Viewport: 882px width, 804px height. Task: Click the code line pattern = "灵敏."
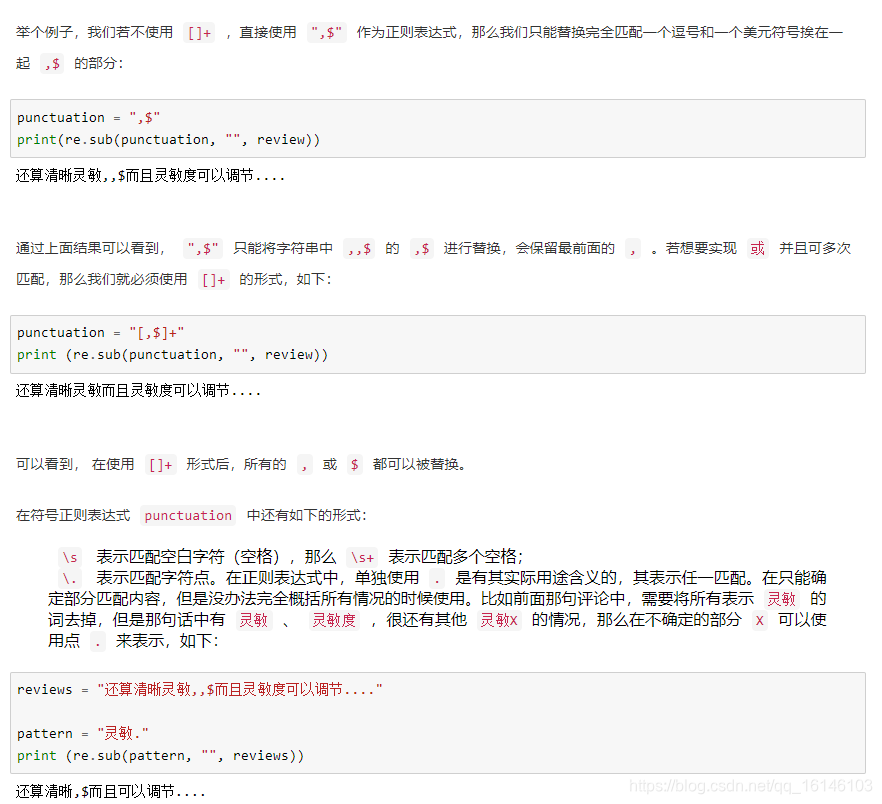pyautogui.click(x=83, y=734)
